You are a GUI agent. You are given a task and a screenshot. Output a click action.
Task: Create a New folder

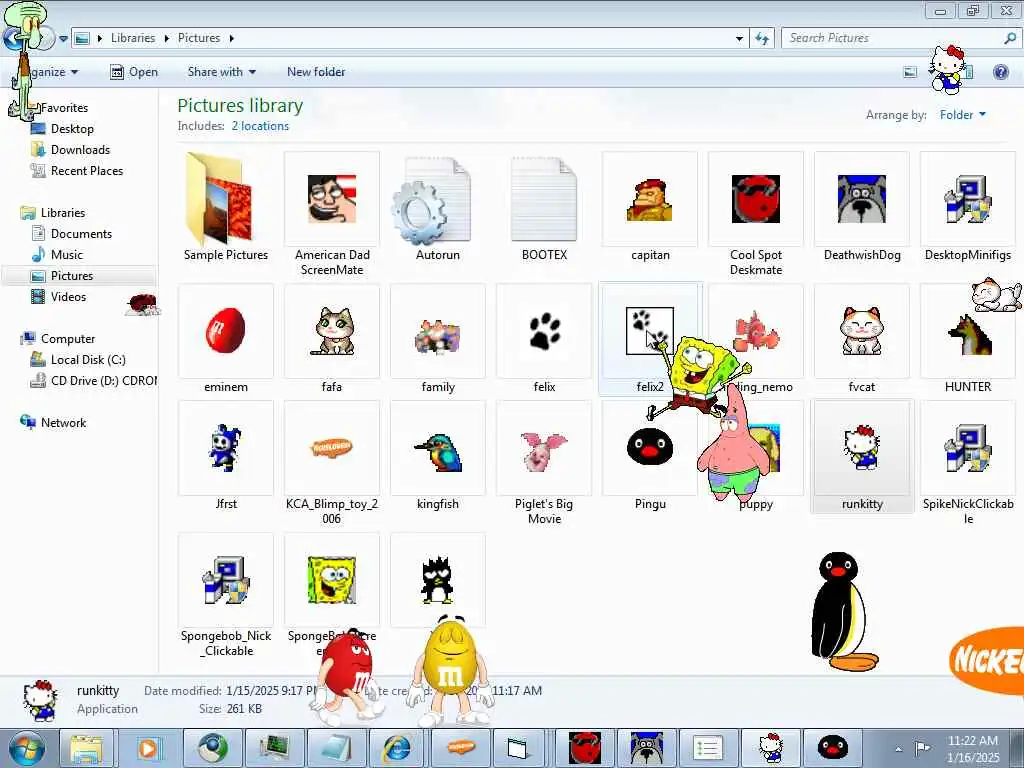pos(316,72)
